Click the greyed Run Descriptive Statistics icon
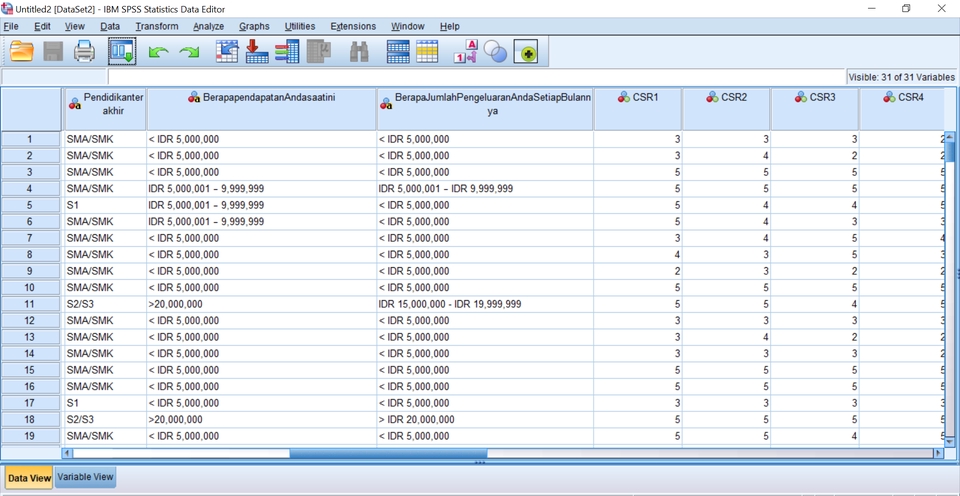 click(x=318, y=51)
